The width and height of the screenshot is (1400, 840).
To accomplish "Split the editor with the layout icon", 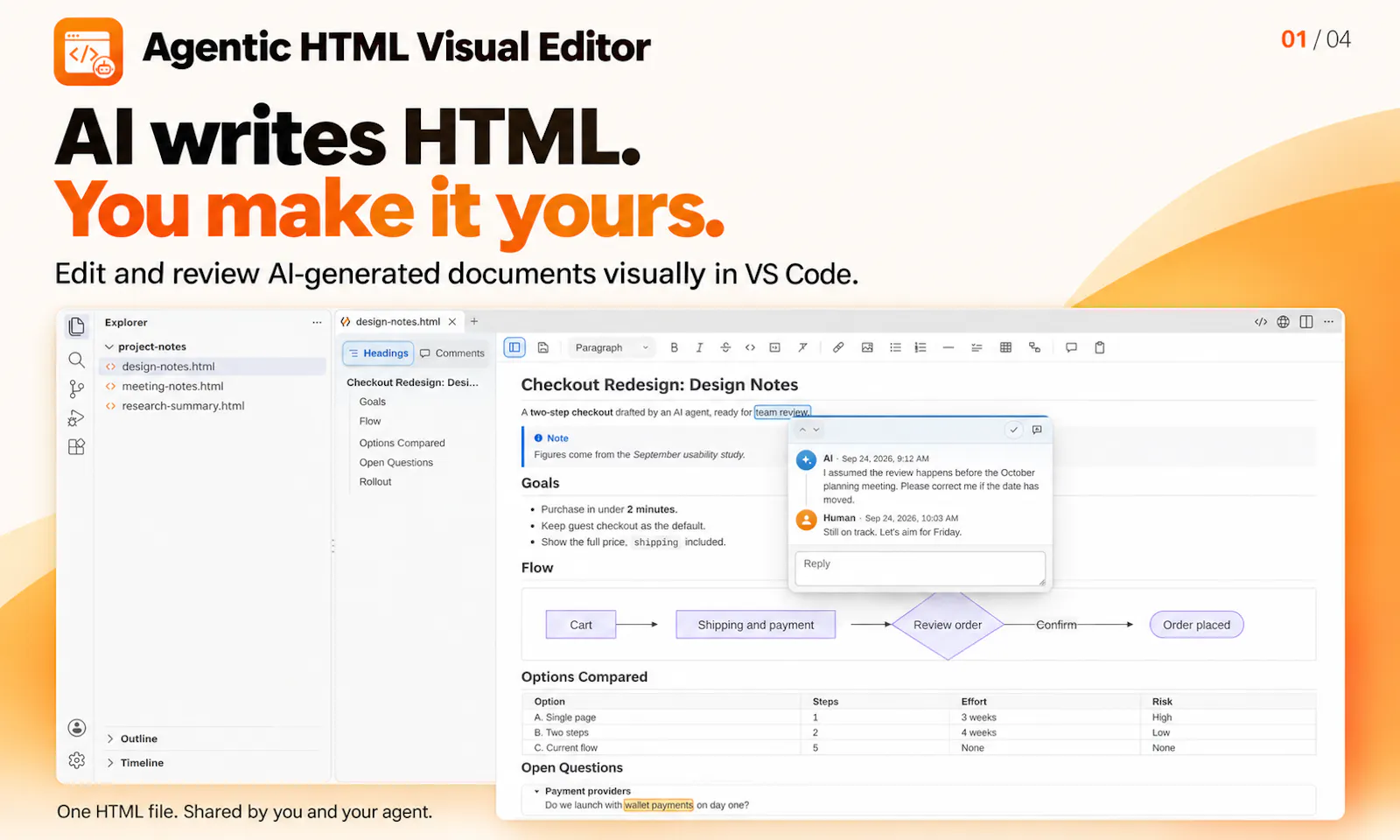I will point(1306,322).
